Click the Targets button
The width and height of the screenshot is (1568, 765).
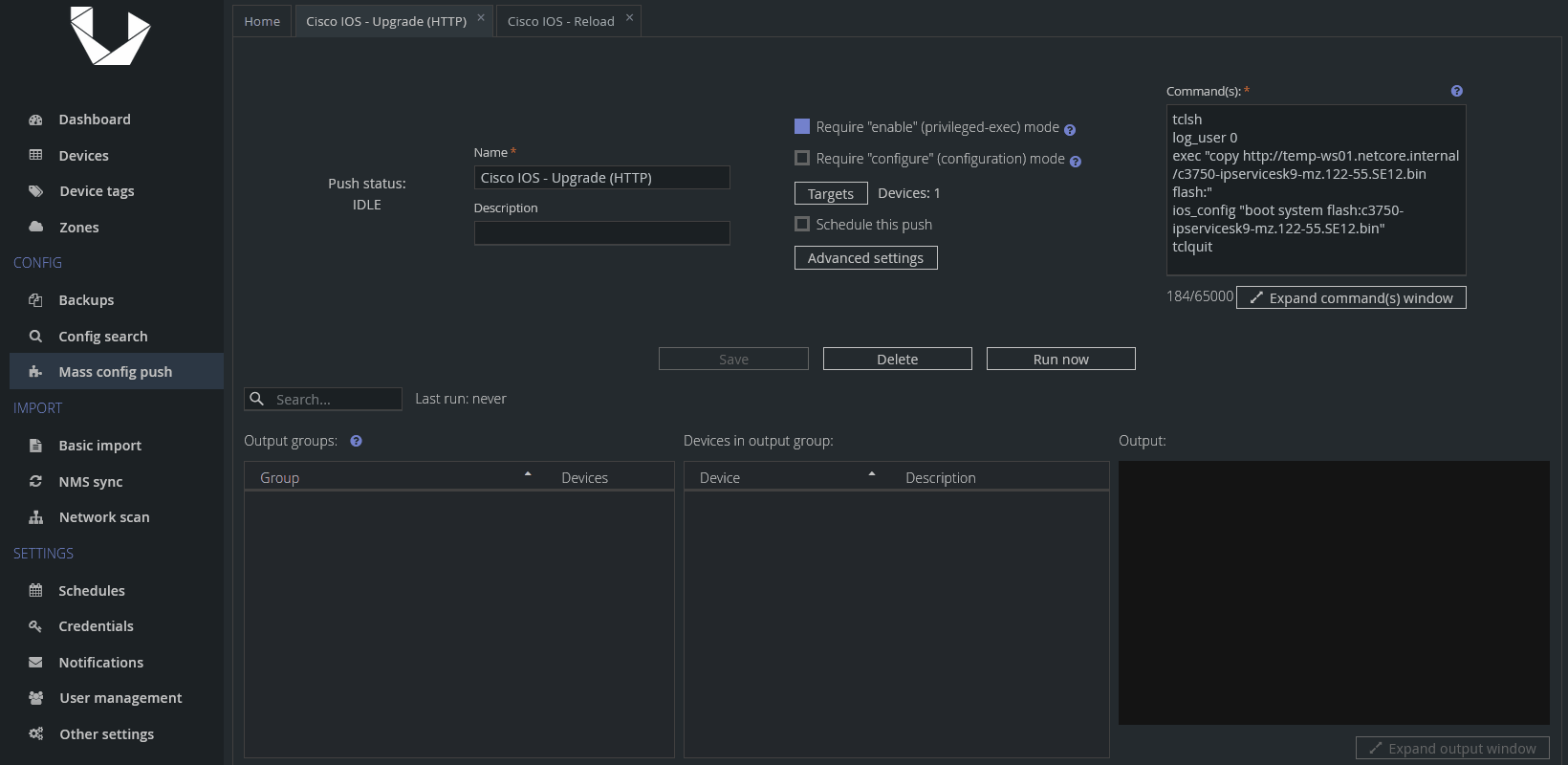point(831,193)
